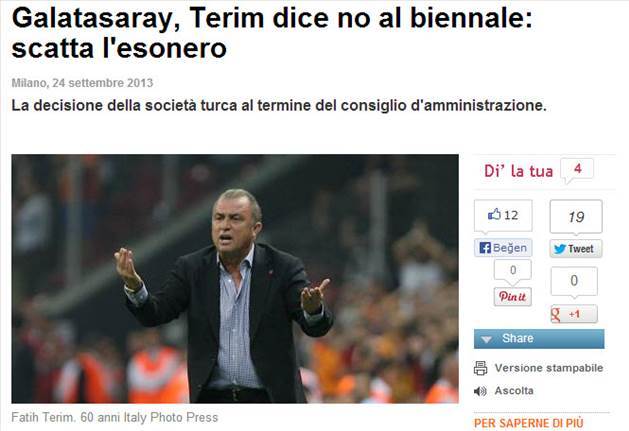629x431 pixels.
Task: Click the Facebook f logo icon
Action: coord(485,248)
